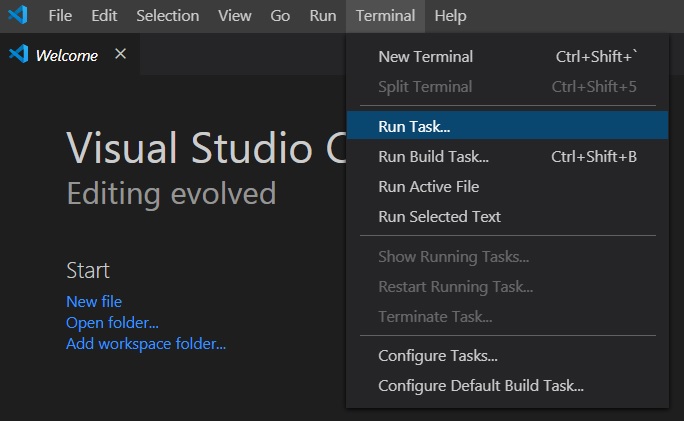Close the Welcome tab
Screen dimensions: 684x421
pyautogui.click(x=120, y=54)
